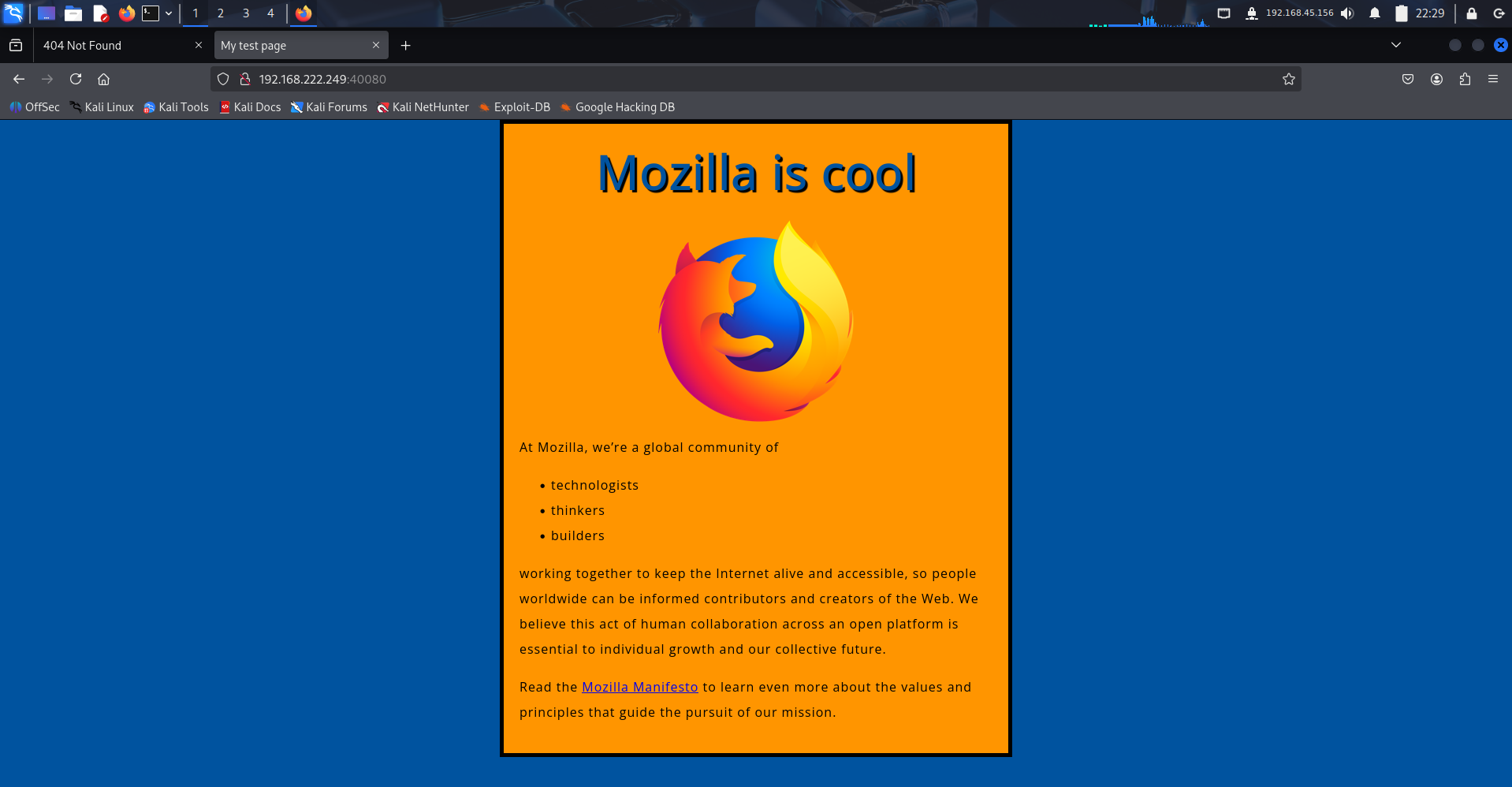
Task: Open the tracking protection shield panel
Action: click(x=223, y=79)
